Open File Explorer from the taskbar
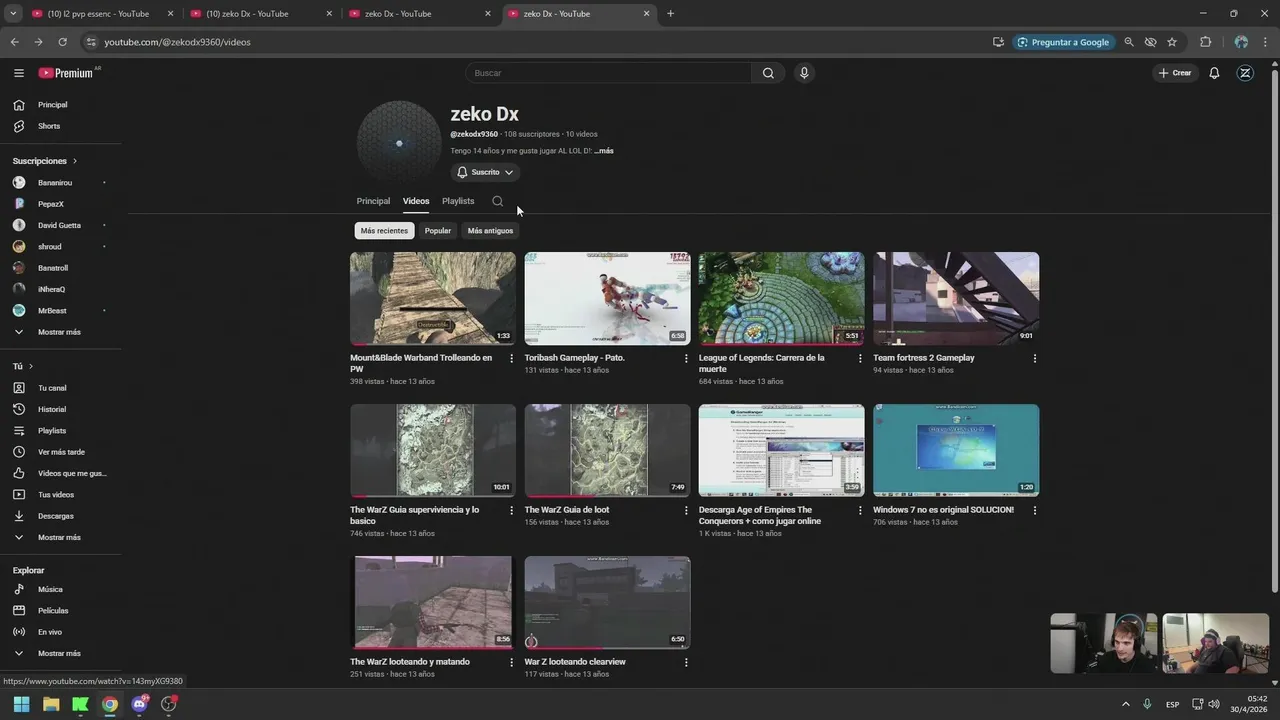 point(51,704)
